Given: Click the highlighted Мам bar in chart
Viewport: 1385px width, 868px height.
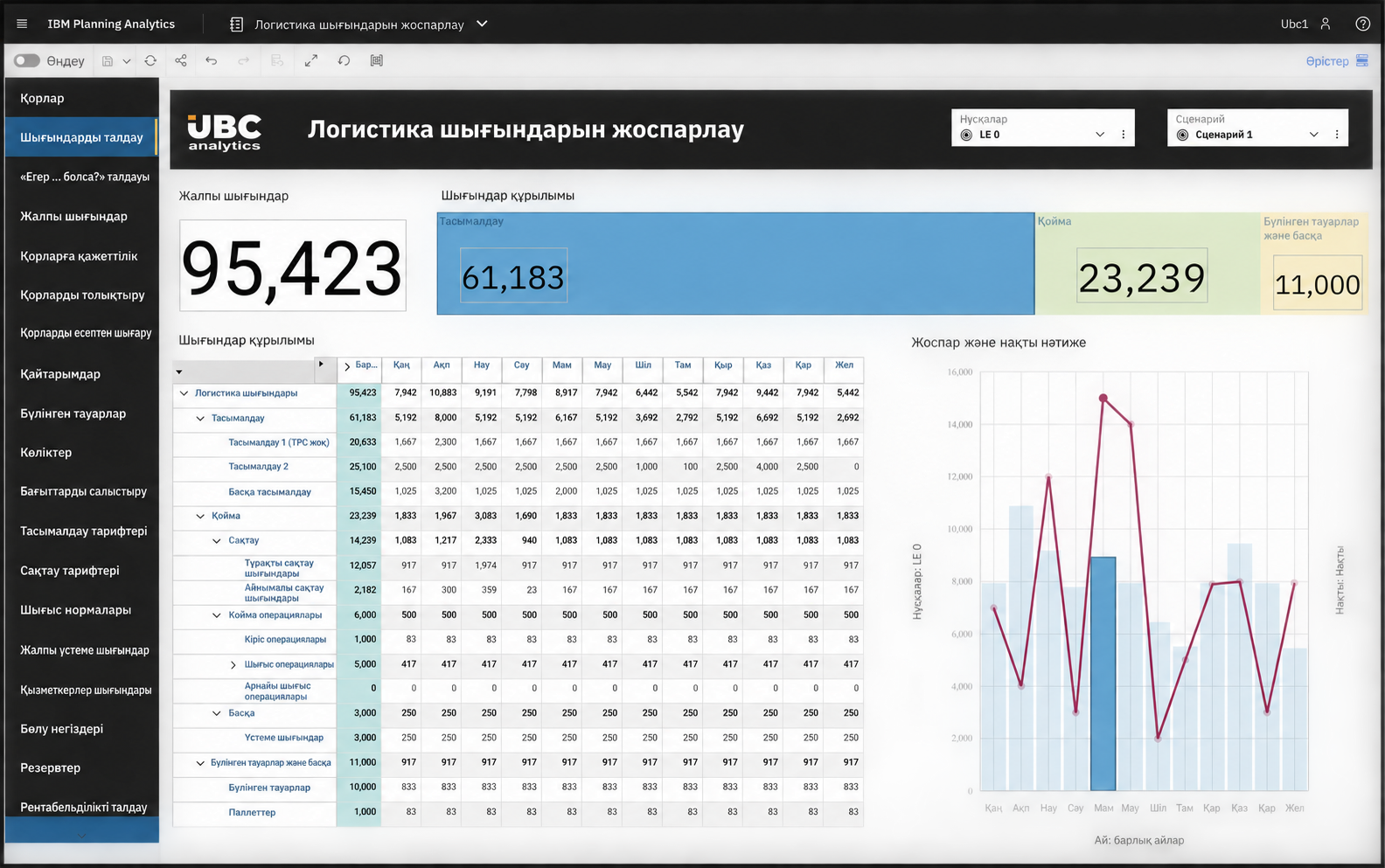Looking at the screenshot, I should tap(1103, 673).
